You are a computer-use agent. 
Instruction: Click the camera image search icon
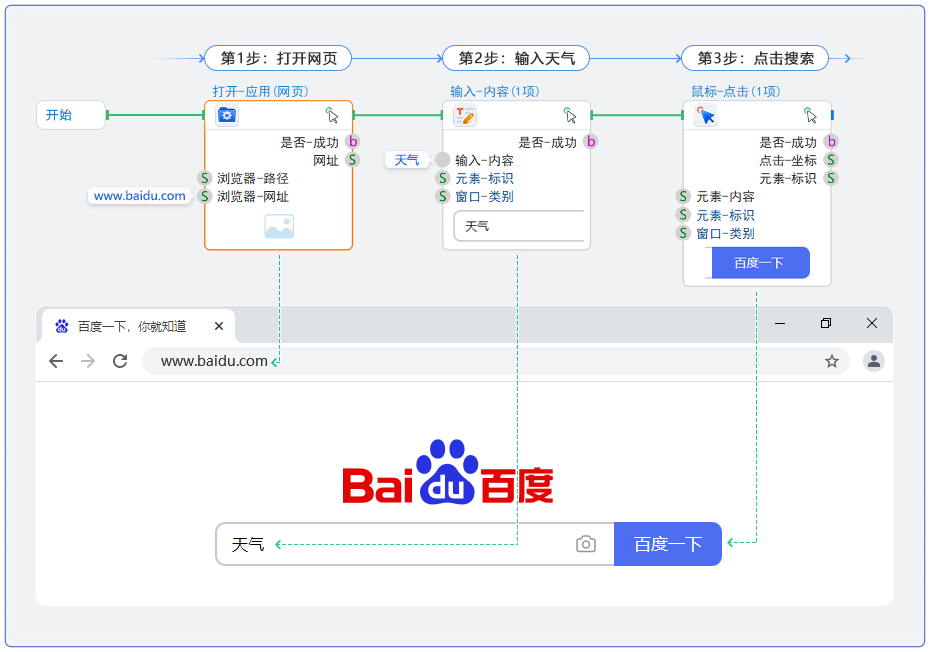[586, 544]
